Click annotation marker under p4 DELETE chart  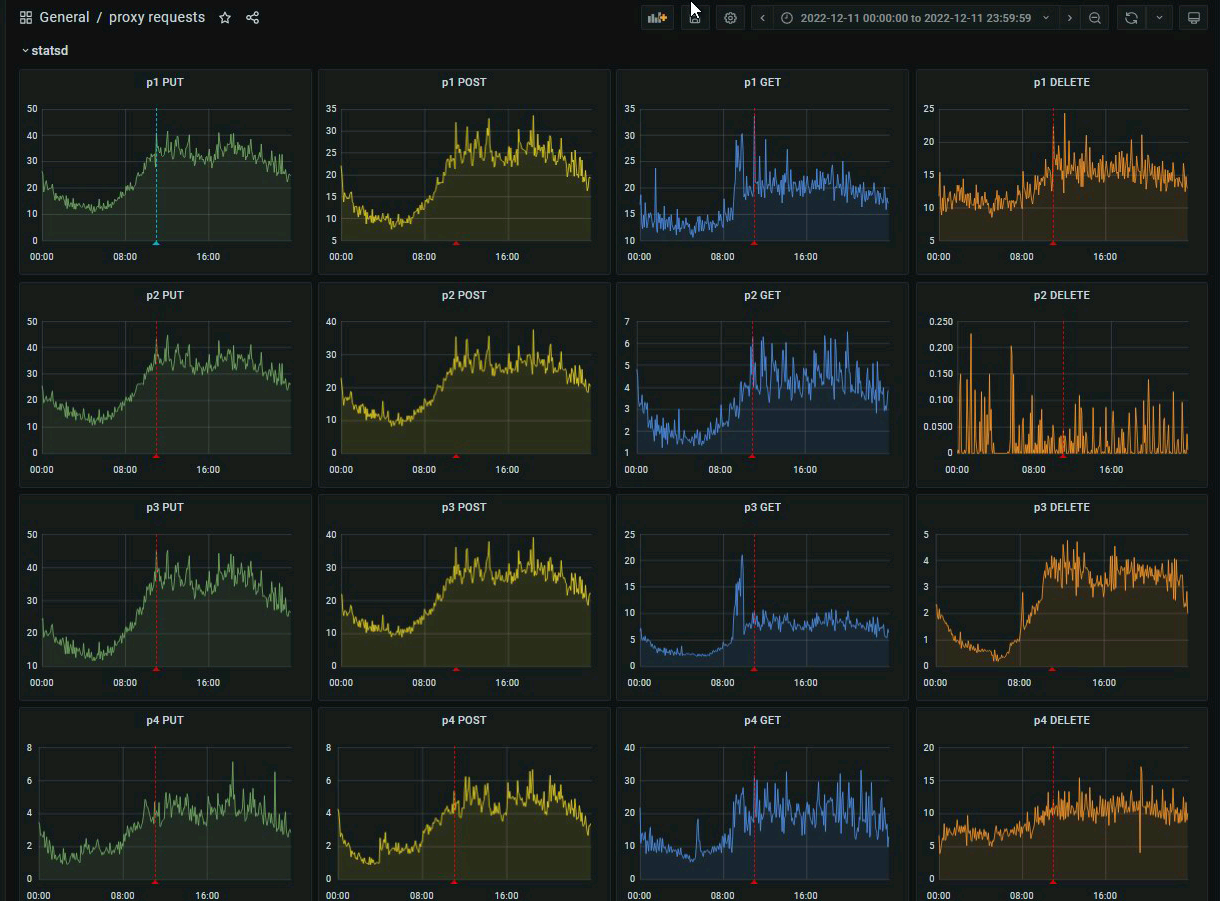click(x=1053, y=881)
